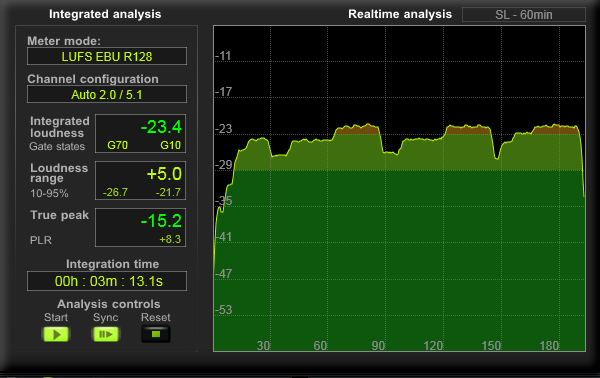Click the -11 level label on the graph
The height and width of the screenshot is (378, 600).
click(x=223, y=57)
